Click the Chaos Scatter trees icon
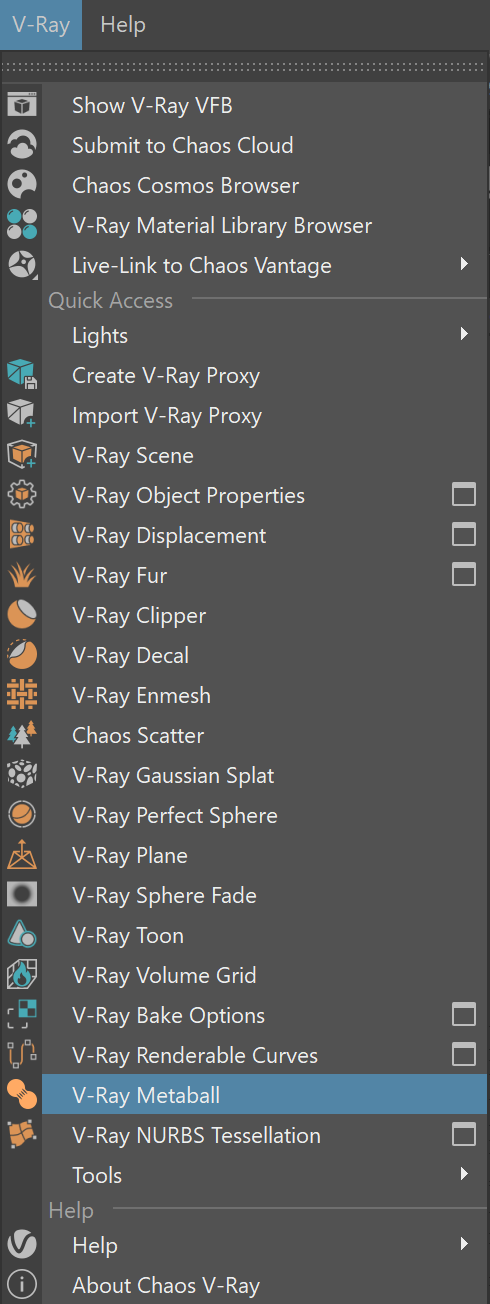 tap(22, 735)
